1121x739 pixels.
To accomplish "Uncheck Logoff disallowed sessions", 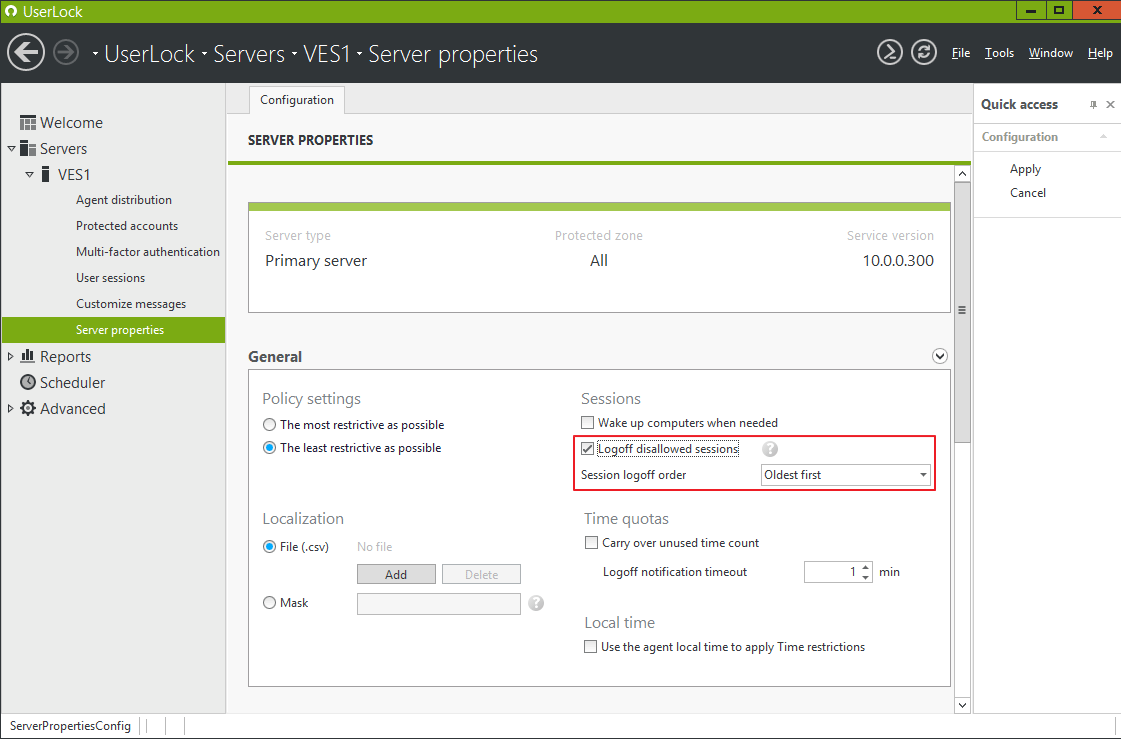I will coord(588,449).
